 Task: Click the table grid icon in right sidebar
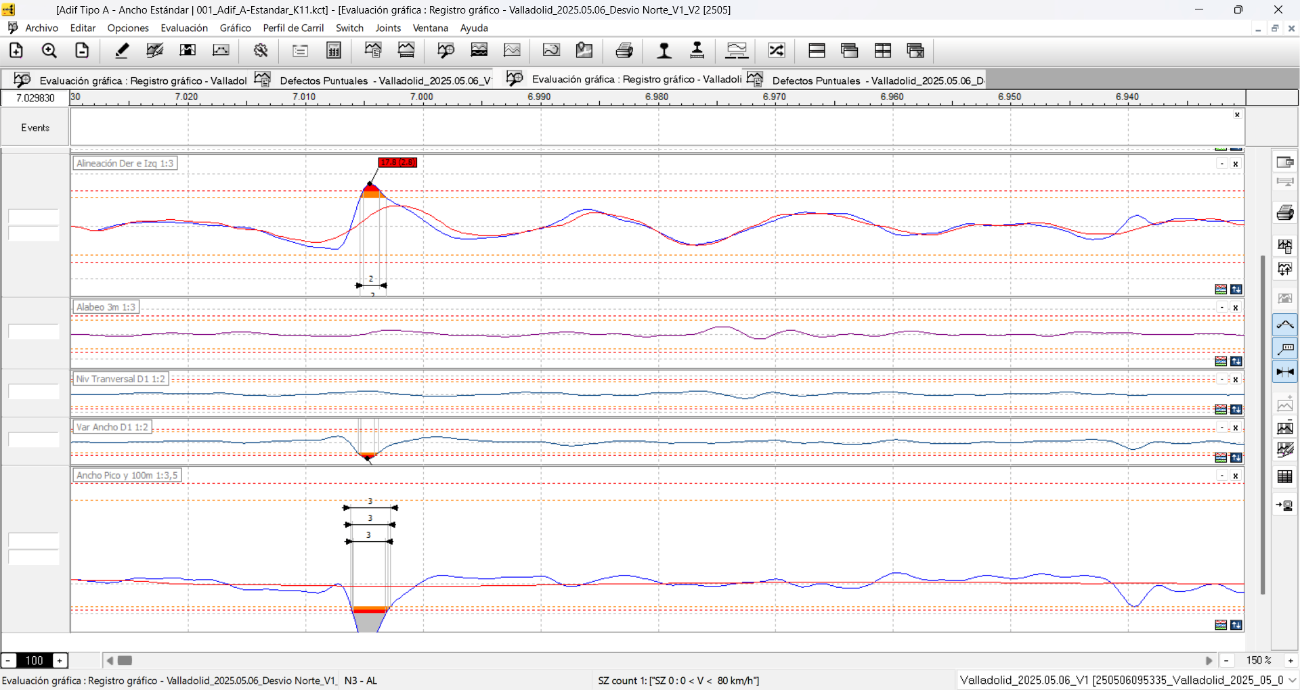[x=1285, y=477]
